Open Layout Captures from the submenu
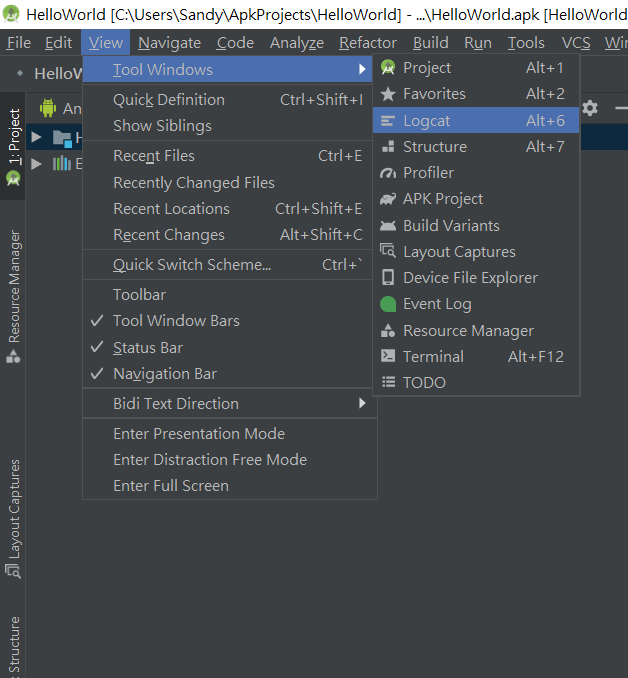Viewport: 628px width, 678px height. (476, 252)
